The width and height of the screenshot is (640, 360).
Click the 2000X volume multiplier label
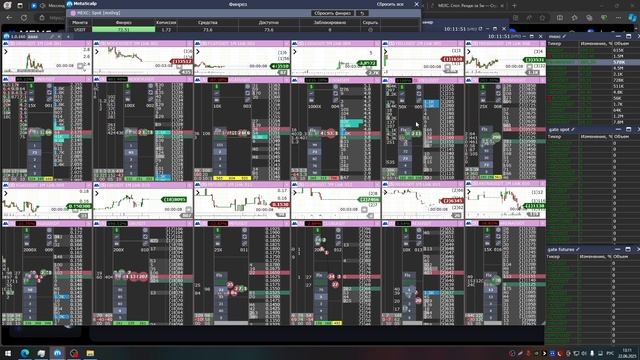29,250
